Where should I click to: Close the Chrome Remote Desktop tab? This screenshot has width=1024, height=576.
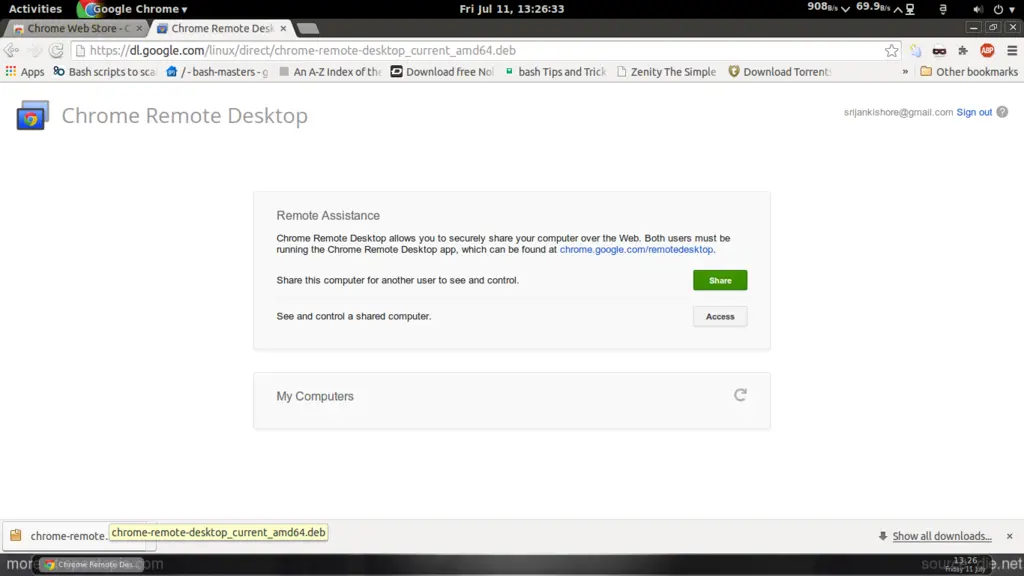click(283, 28)
